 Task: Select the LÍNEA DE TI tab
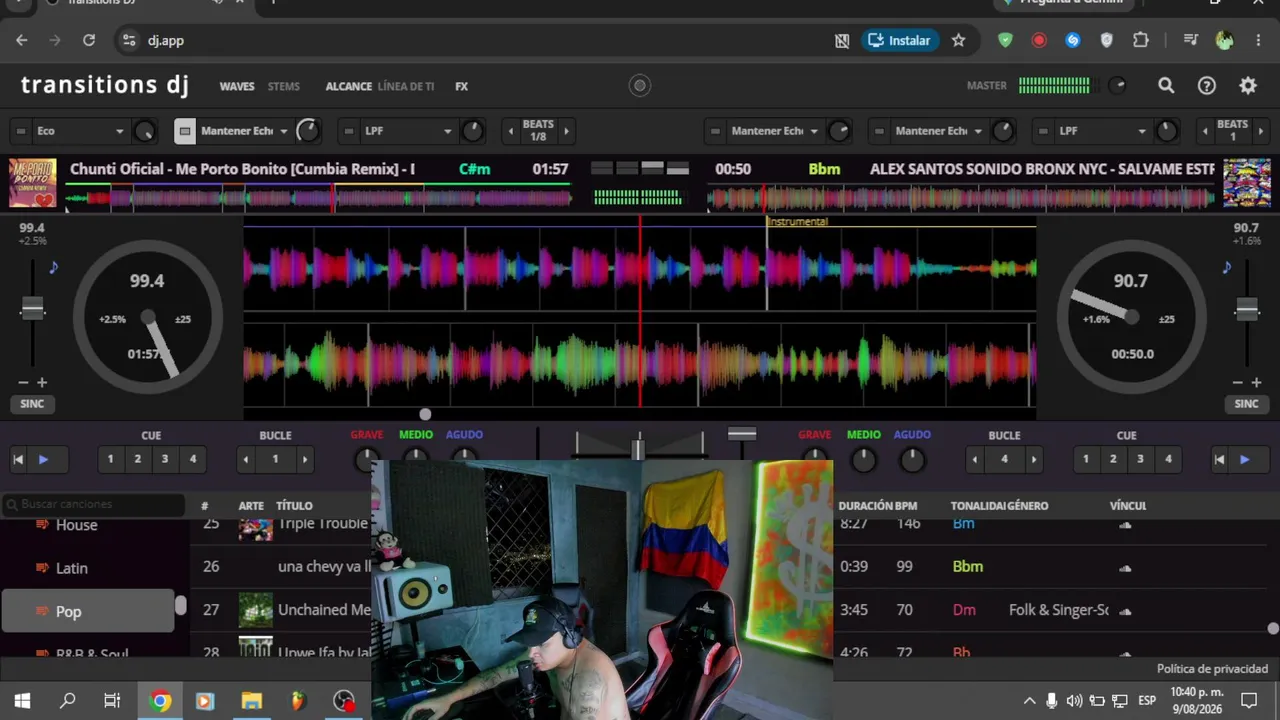[x=406, y=87]
